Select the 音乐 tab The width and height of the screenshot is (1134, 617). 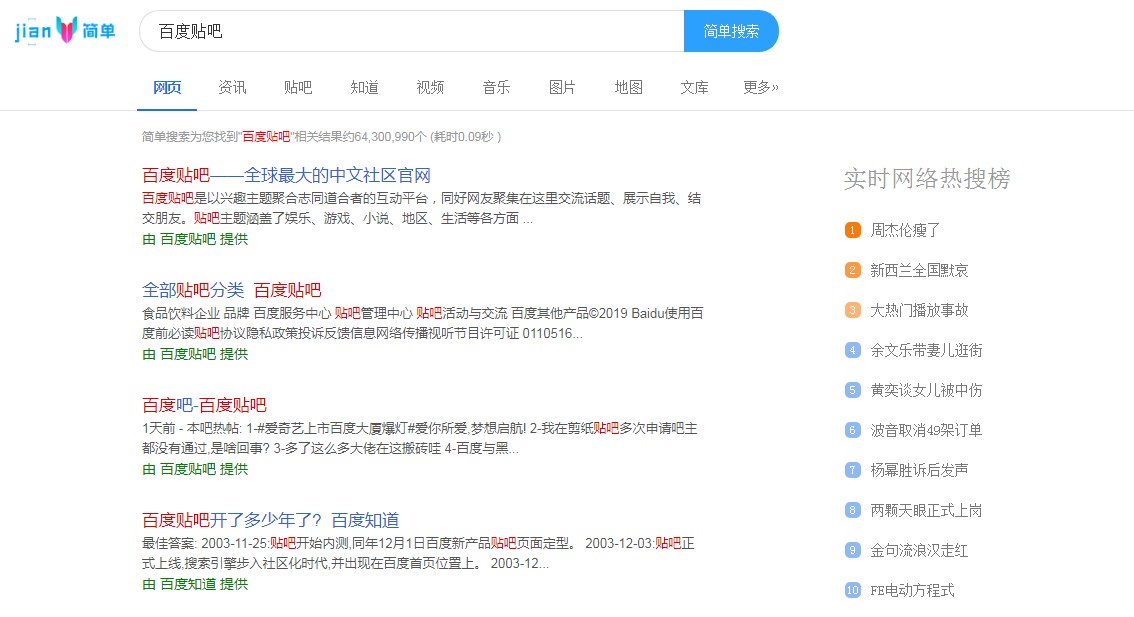click(x=496, y=88)
